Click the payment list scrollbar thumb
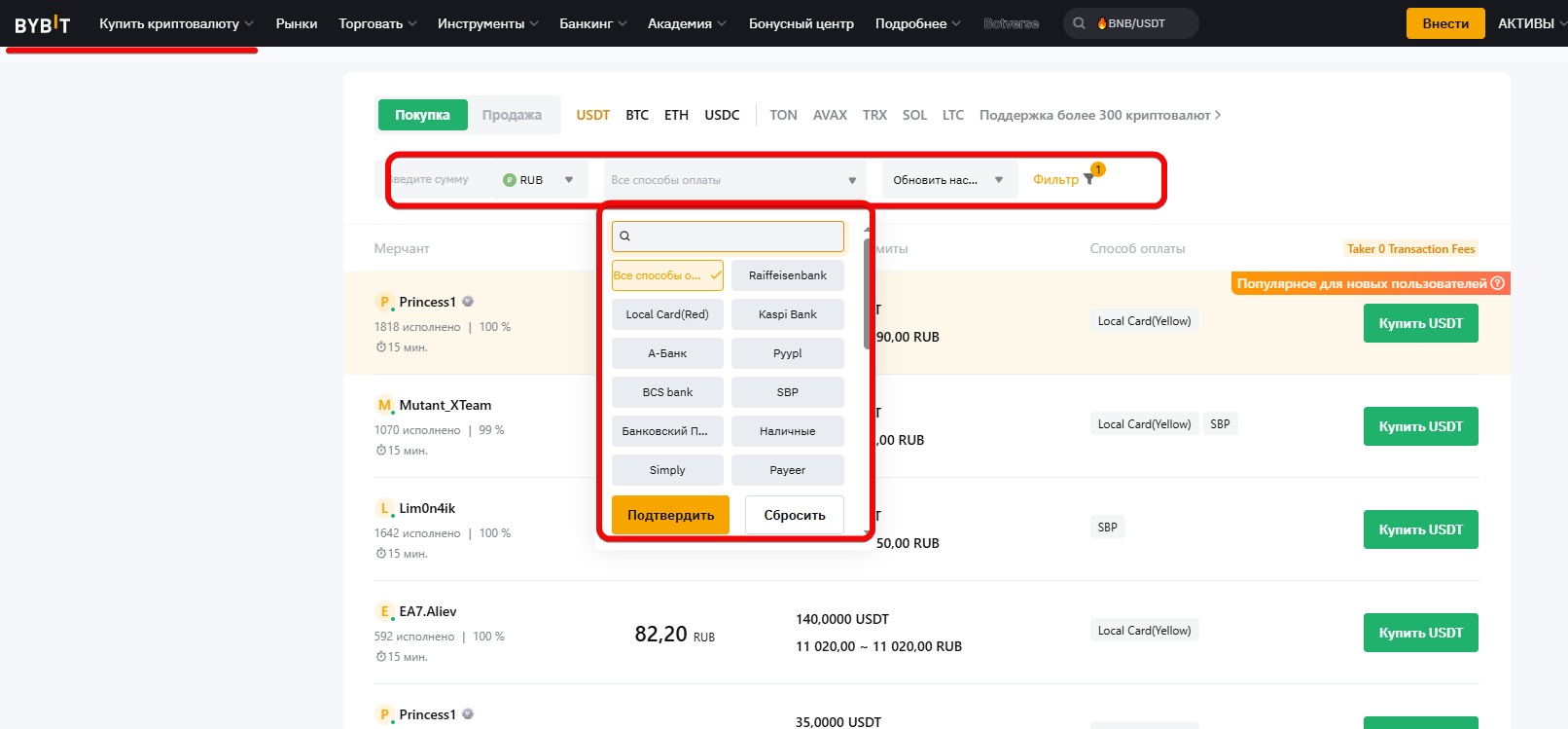 pyautogui.click(x=867, y=294)
